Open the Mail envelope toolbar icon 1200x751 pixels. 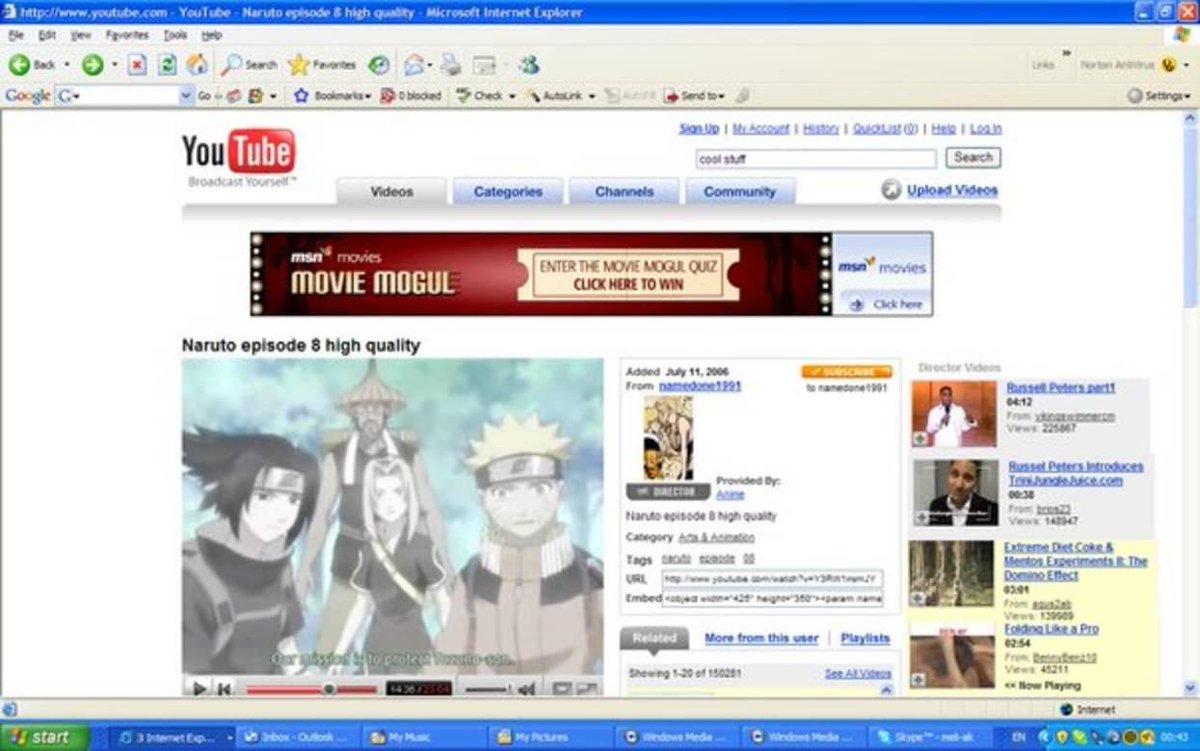click(412, 65)
